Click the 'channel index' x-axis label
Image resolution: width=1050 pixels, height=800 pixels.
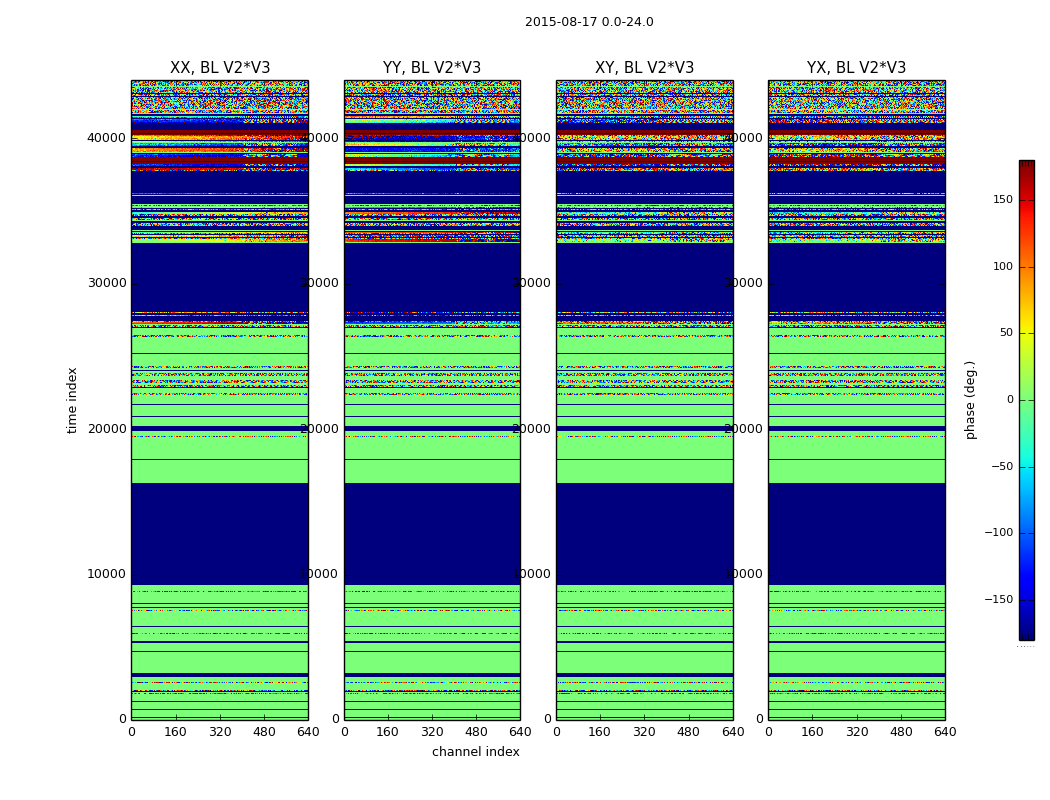476,752
